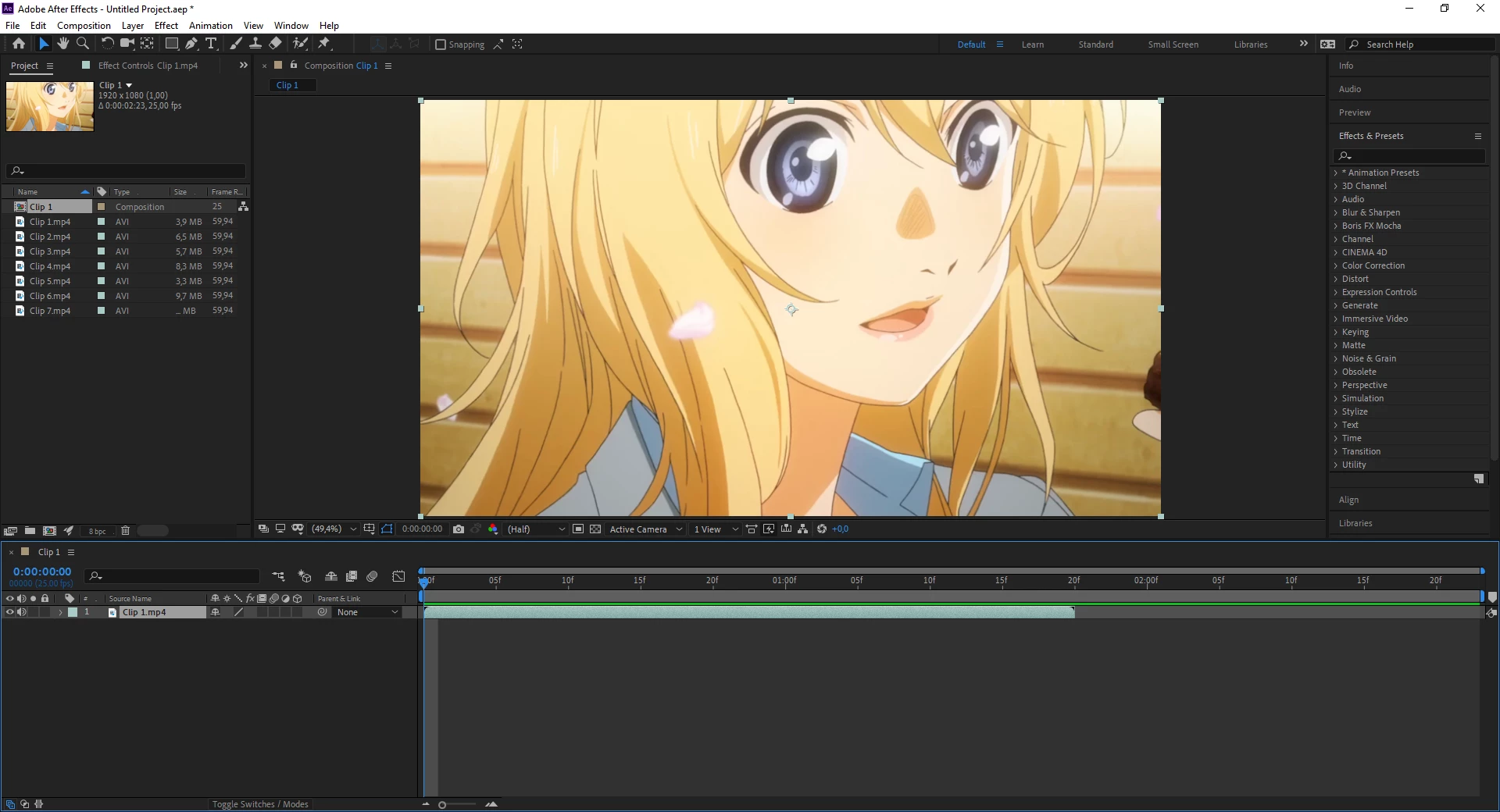This screenshot has height=812, width=1500.
Task: Click the new composition icon in Project panel
Action: point(49,531)
